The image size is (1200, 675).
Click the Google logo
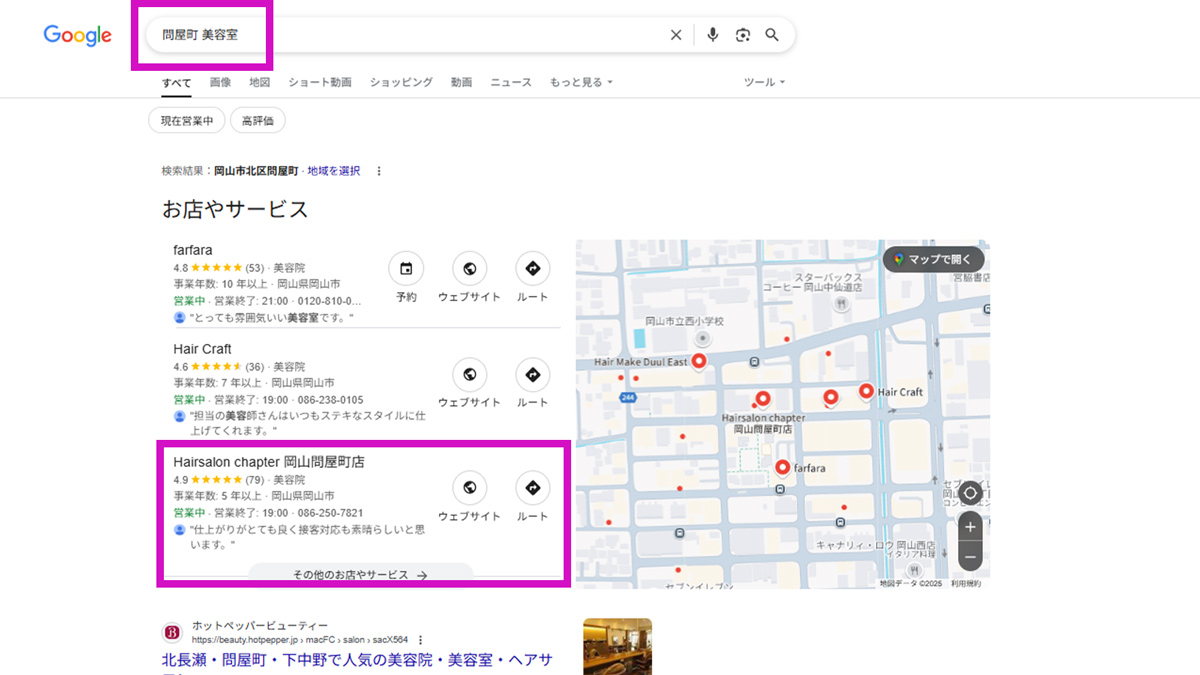(x=77, y=35)
